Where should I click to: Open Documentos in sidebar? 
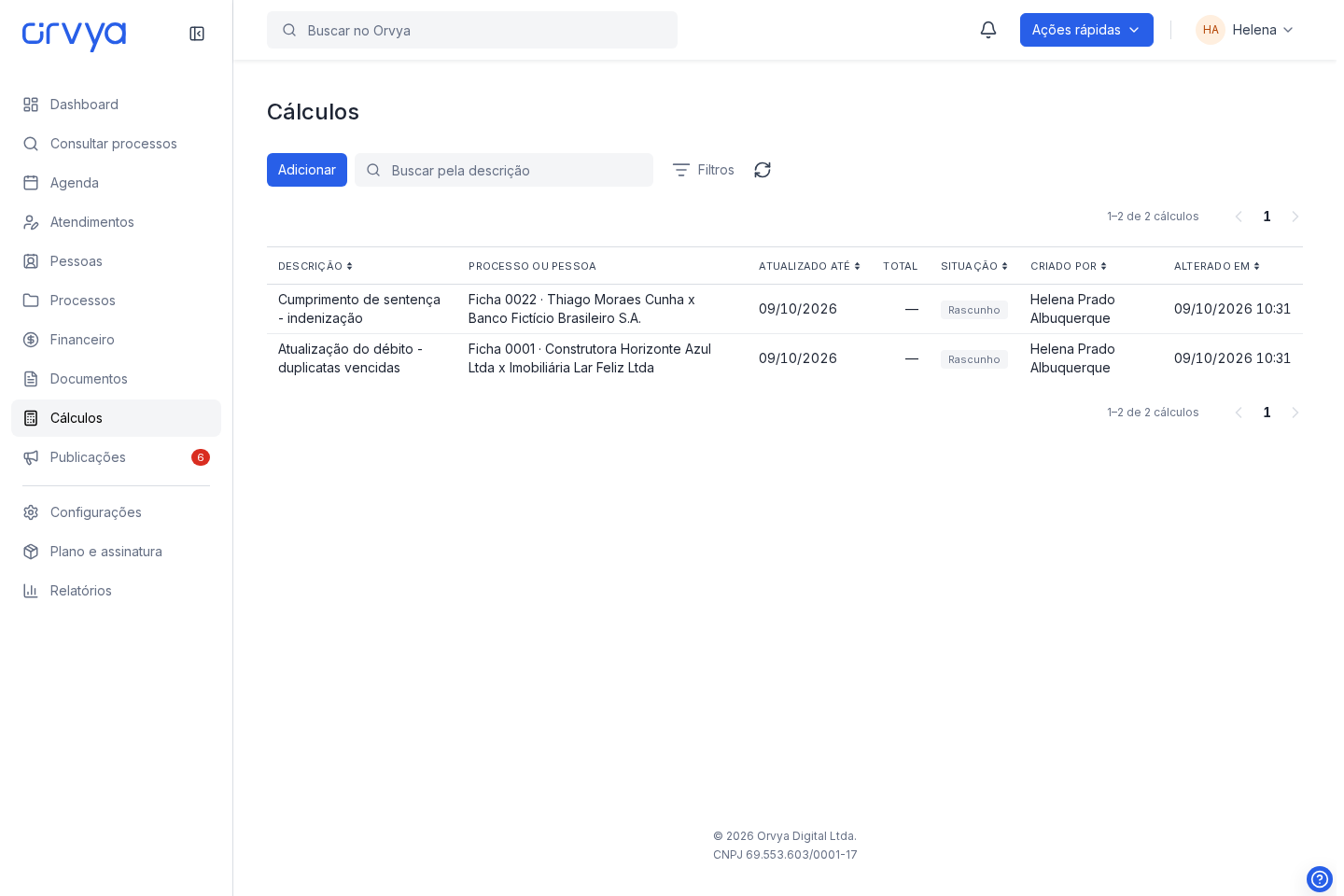(x=116, y=379)
